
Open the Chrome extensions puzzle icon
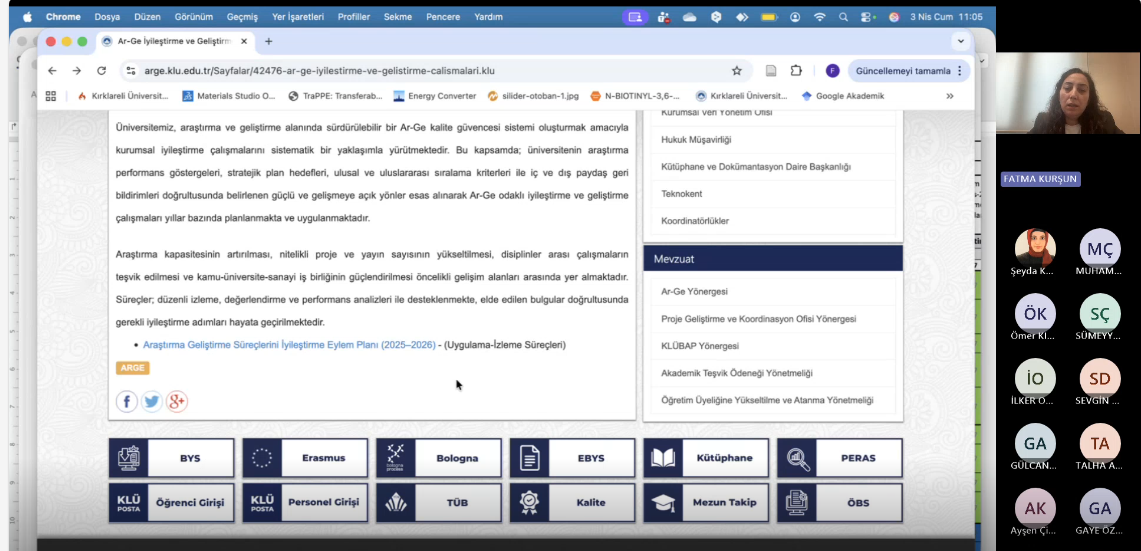pos(796,71)
